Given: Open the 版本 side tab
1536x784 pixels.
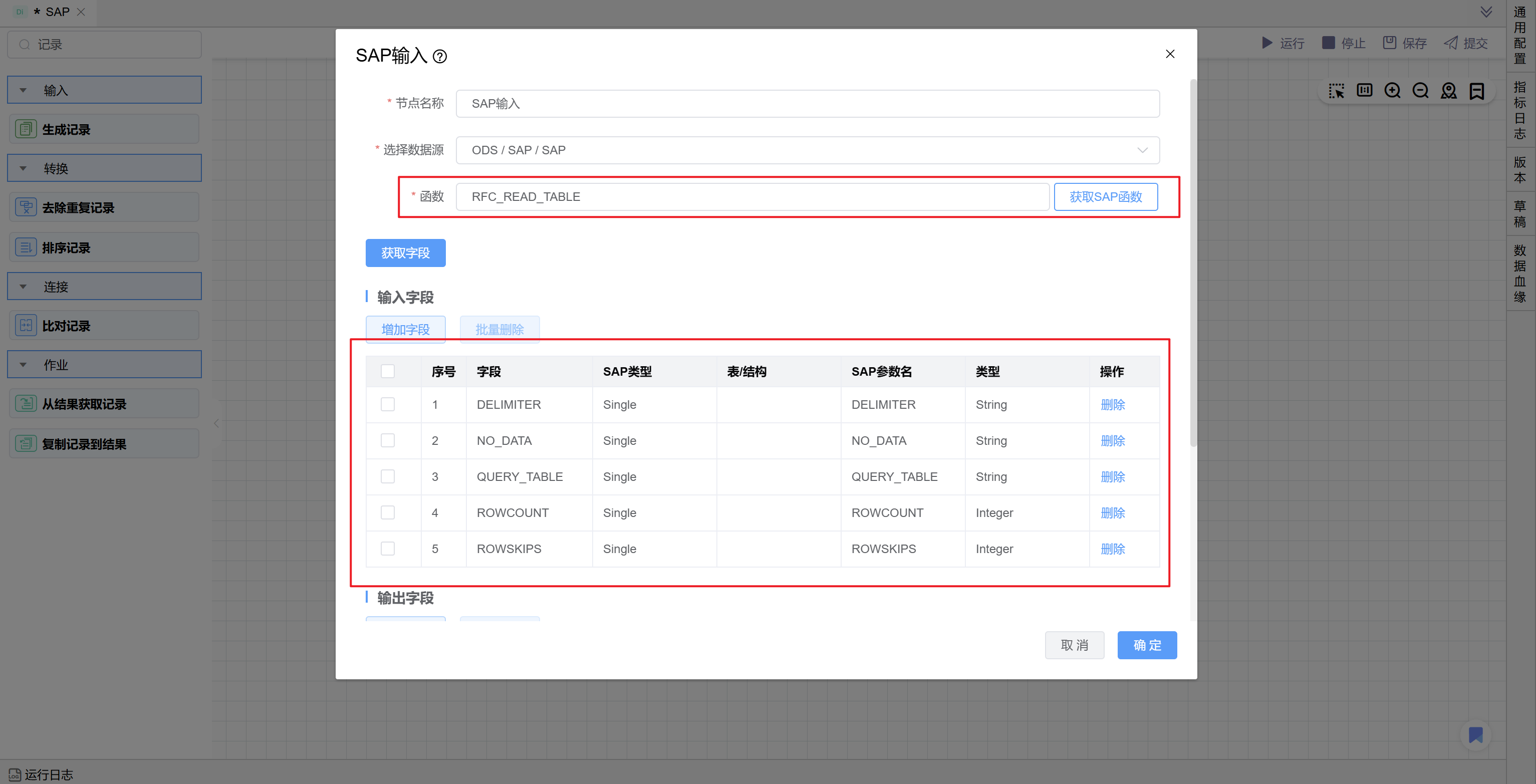Looking at the screenshot, I should (x=1520, y=170).
